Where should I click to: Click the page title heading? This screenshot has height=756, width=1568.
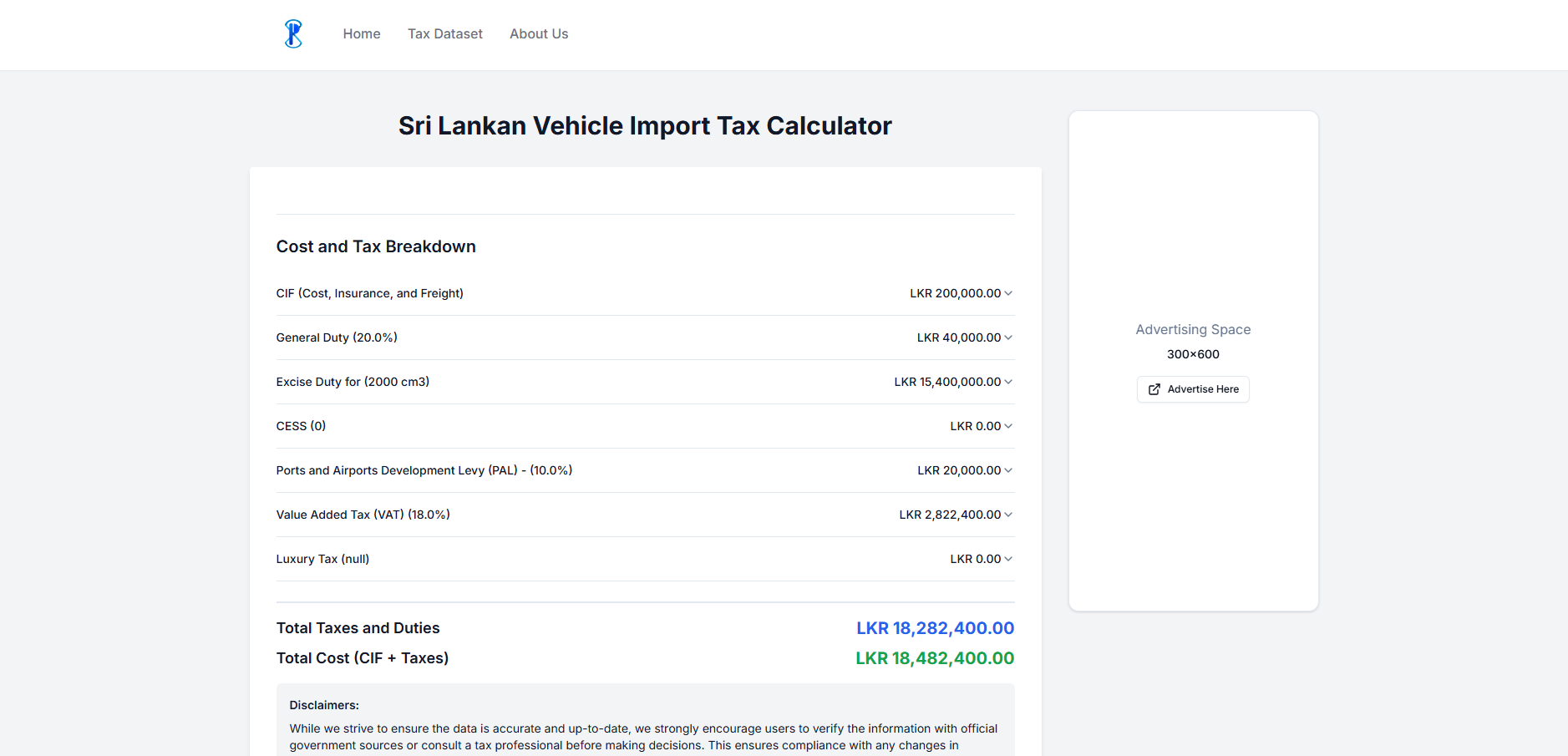click(x=644, y=125)
